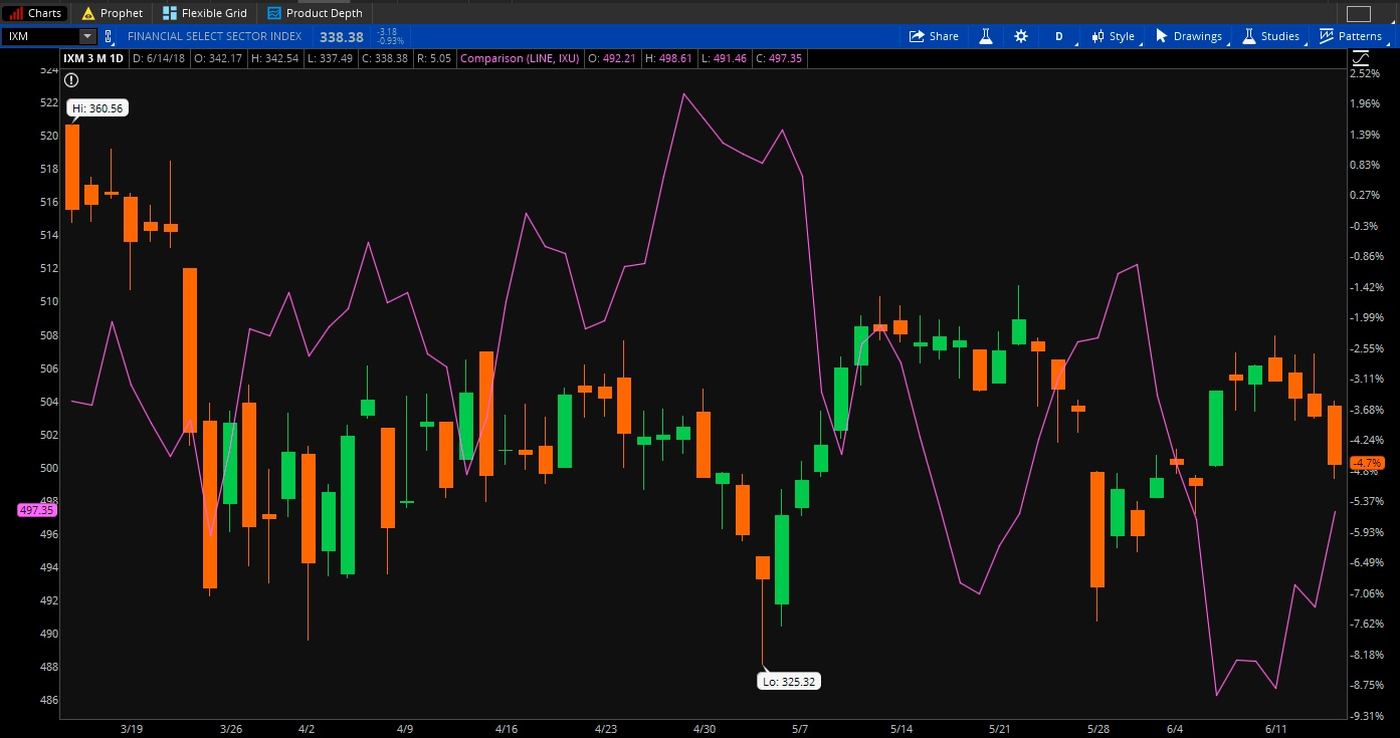
Task: Click the orange -4.7% axis label
Action: [x=1366, y=463]
